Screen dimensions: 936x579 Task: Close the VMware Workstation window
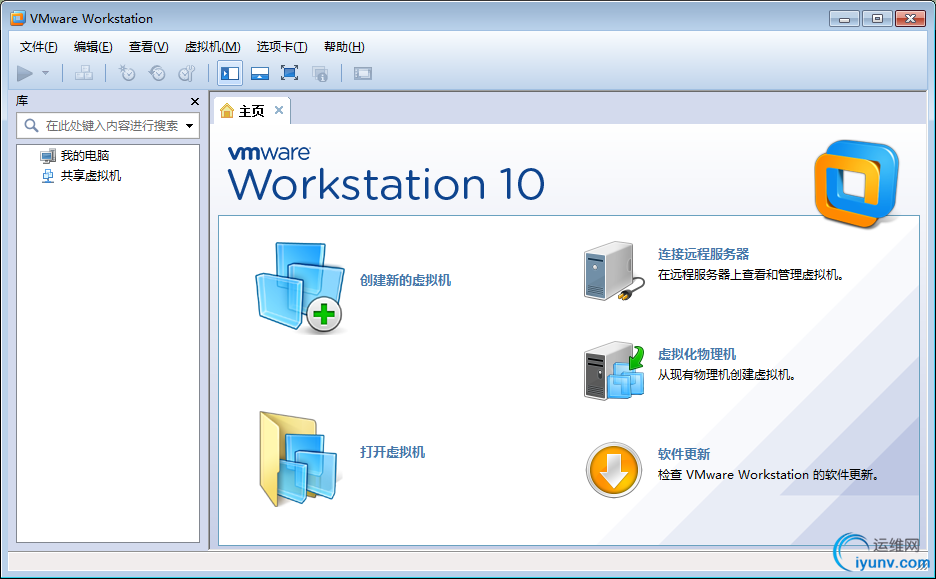[x=910, y=19]
